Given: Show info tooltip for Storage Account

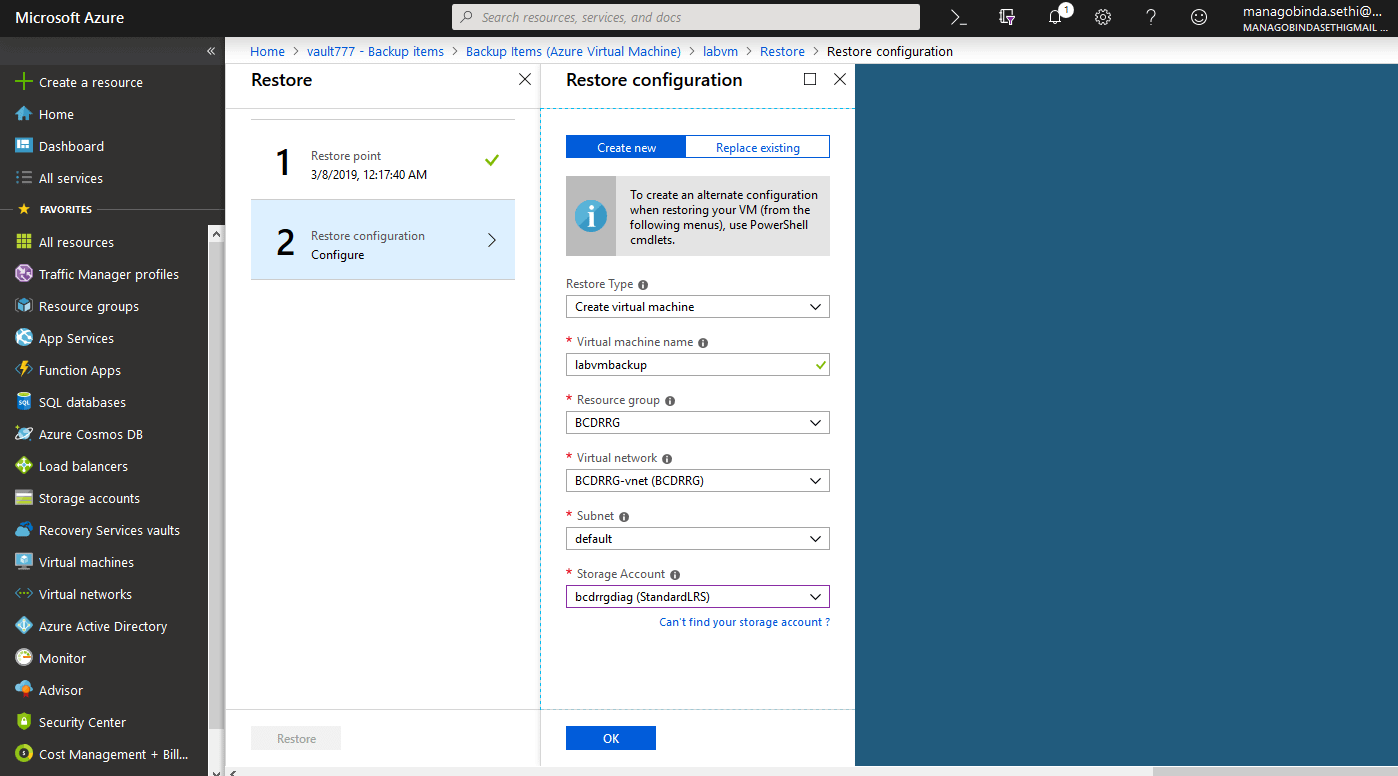Looking at the screenshot, I should tap(675, 575).
